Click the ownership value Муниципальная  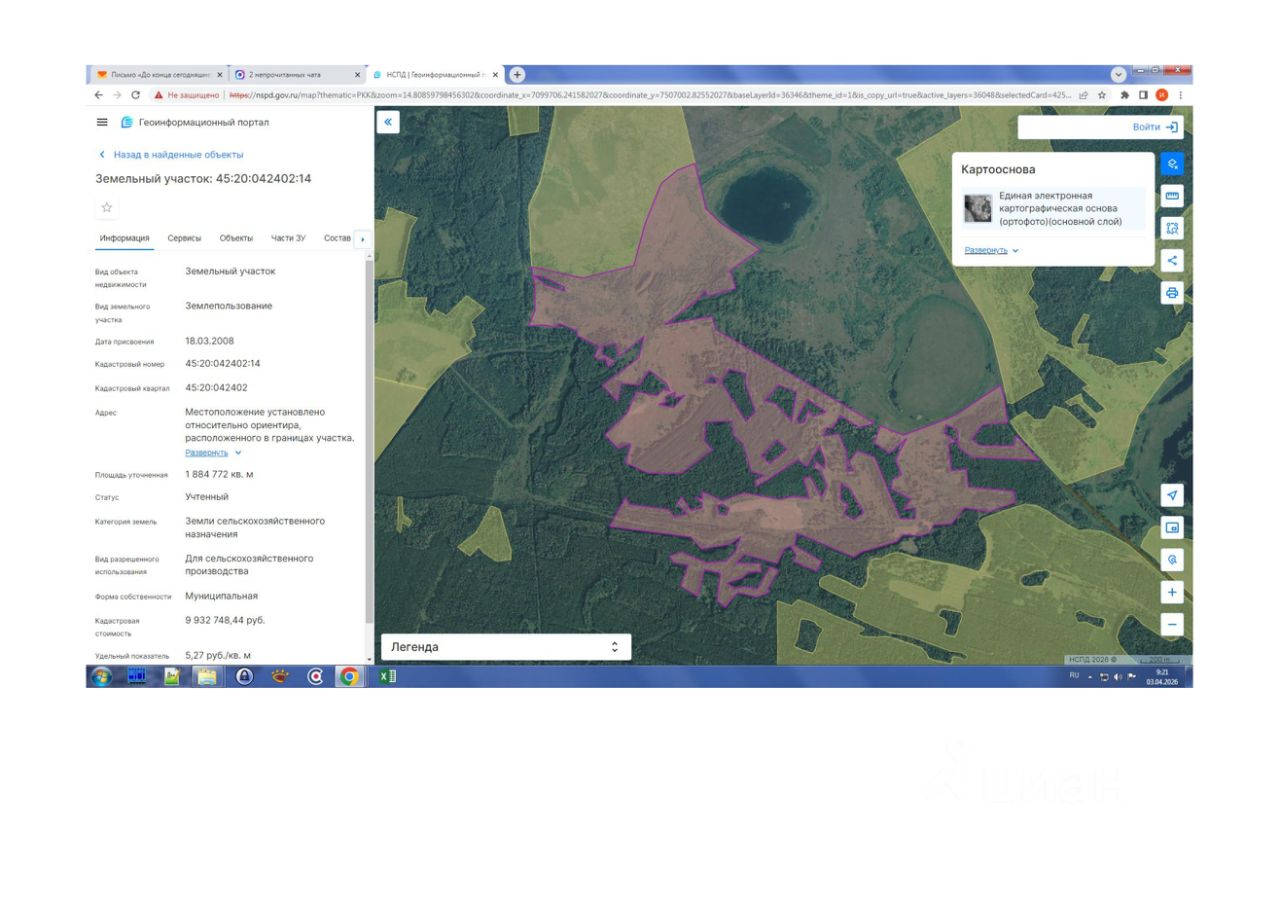[221, 596]
